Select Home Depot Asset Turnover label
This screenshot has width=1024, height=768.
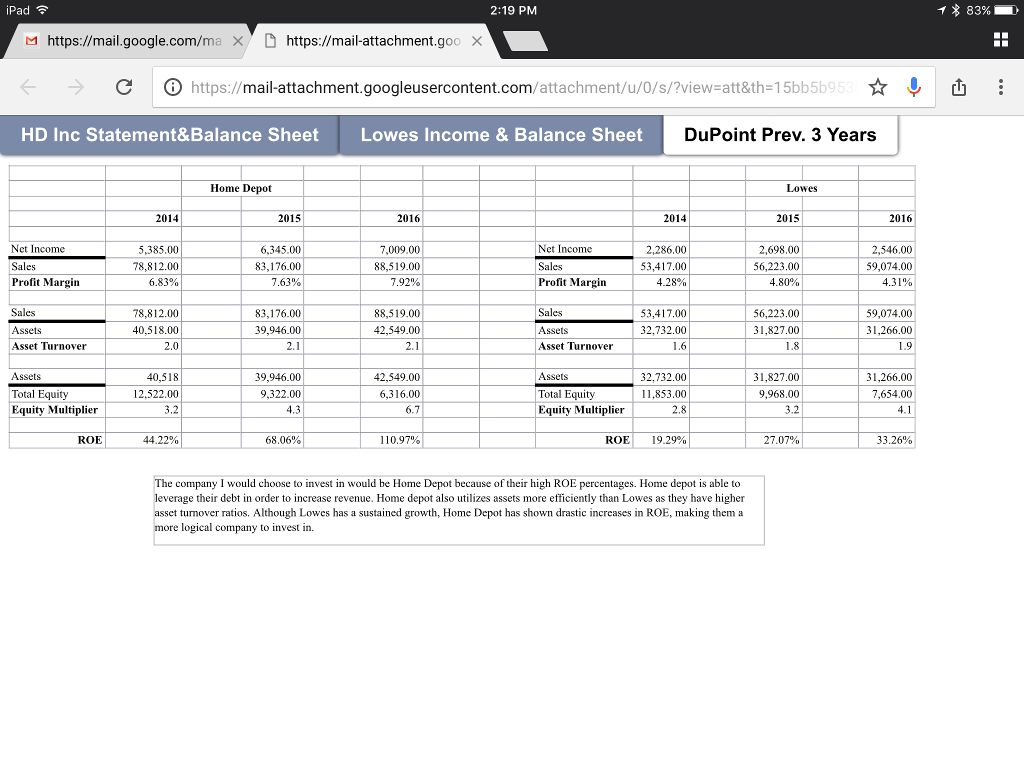(x=57, y=346)
